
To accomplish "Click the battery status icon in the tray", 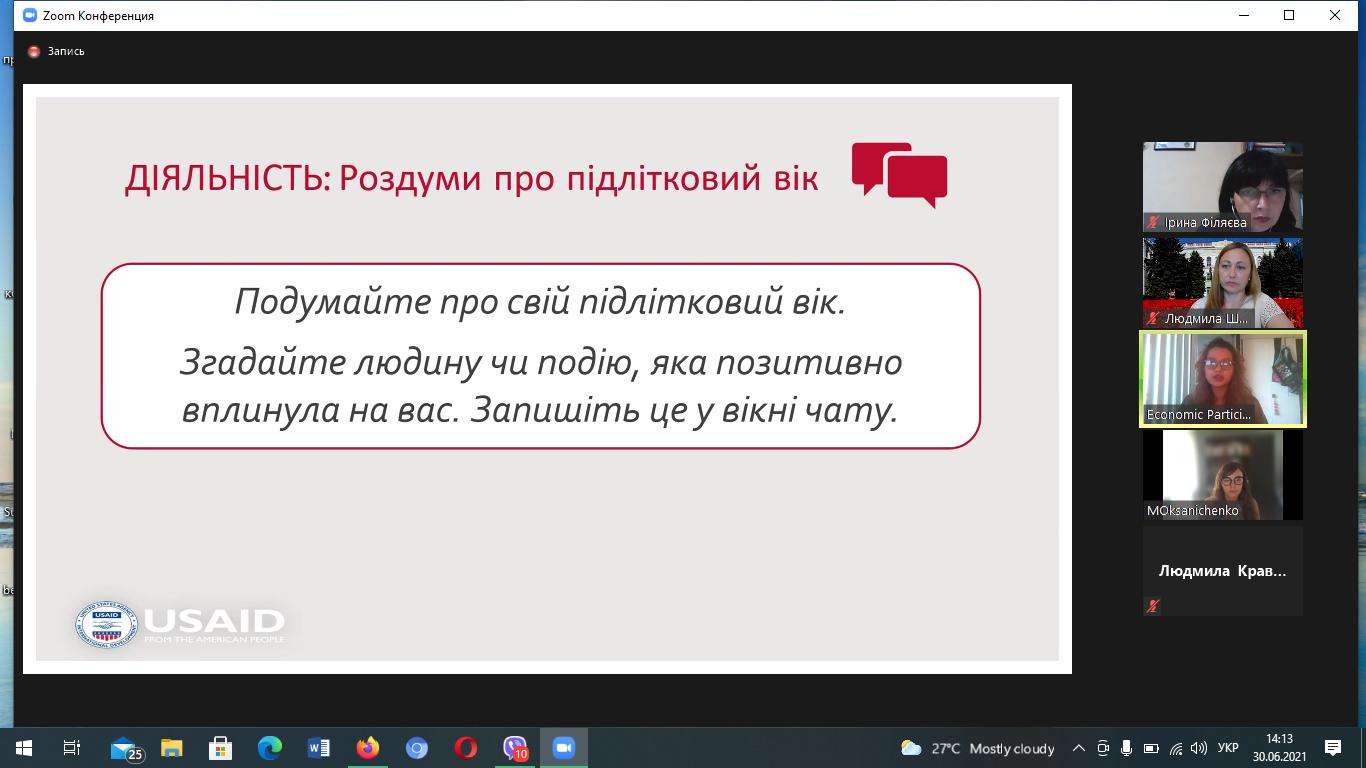I will (x=1152, y=748).
